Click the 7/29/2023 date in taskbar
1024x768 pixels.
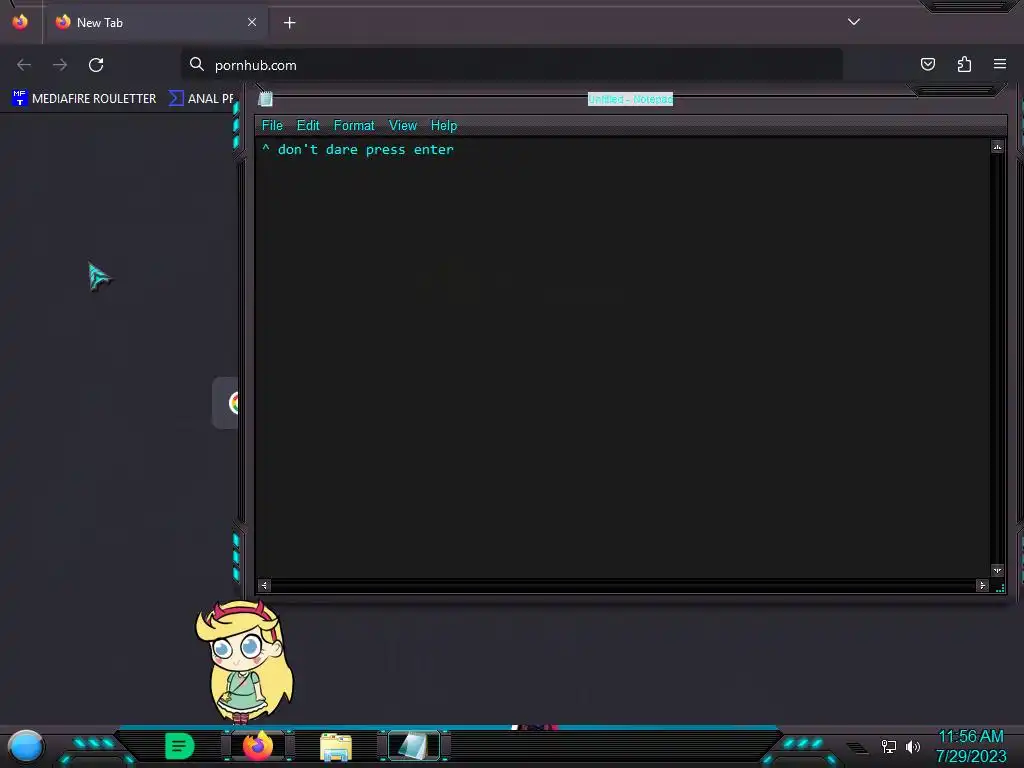pyautogui.click(x=971, y=756)
